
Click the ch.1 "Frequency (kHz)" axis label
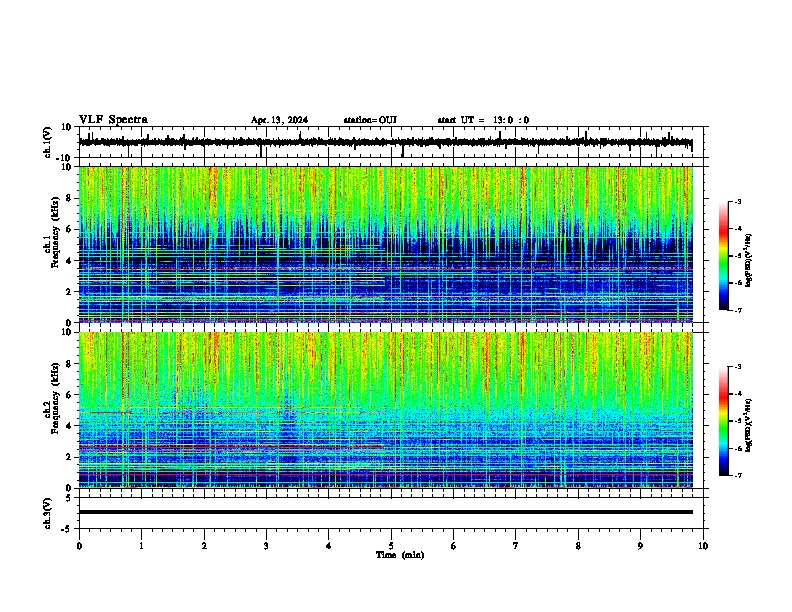[x=55, y=233]
